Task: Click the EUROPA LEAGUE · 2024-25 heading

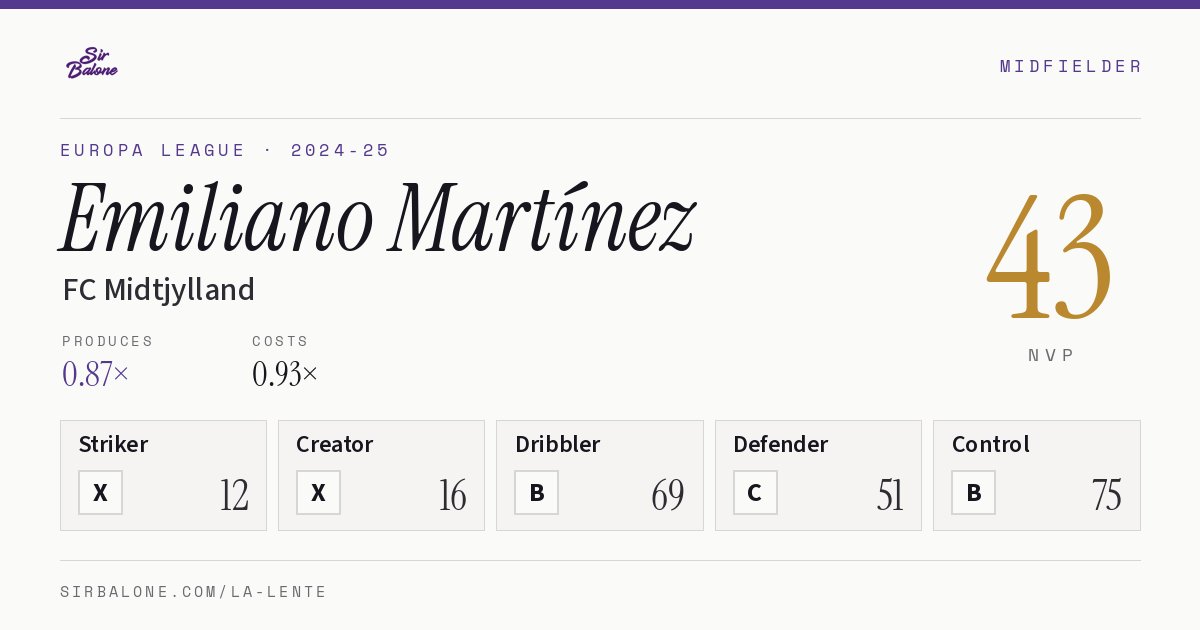Action: click(225, 150)
